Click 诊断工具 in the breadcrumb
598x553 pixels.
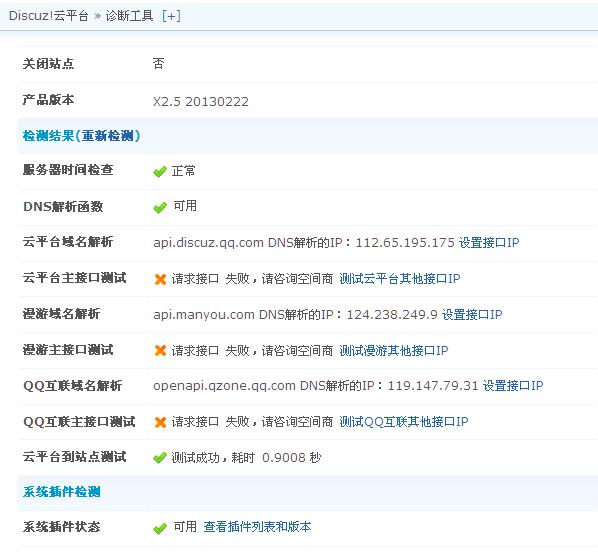point(129,16)
